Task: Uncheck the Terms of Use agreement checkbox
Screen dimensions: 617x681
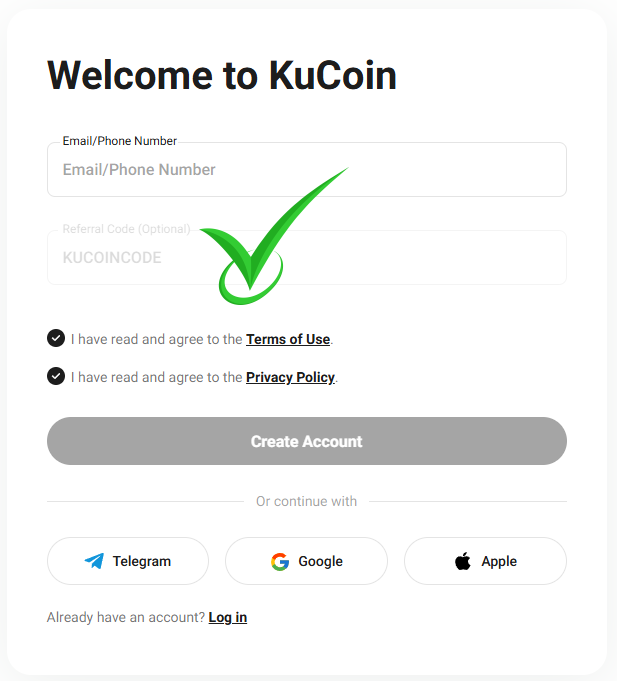Action: click(x=56, y=338)
